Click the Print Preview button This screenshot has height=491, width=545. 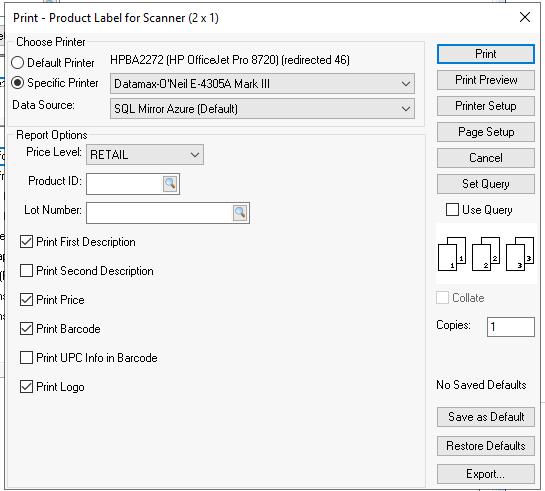(x=486, y=80)
